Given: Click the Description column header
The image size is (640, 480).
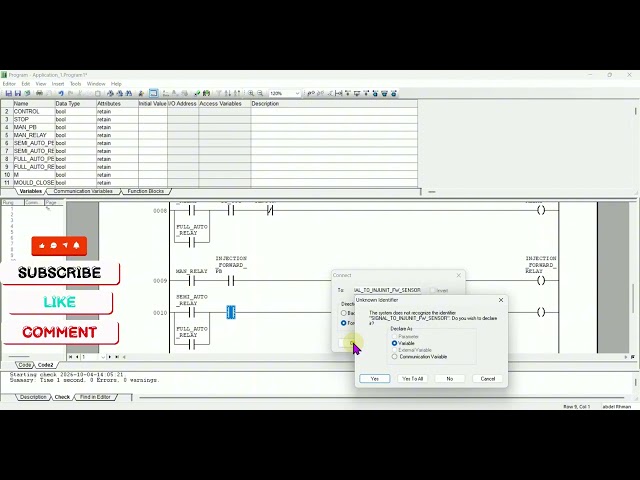Looking at the screenshot, I should [334, 104].
